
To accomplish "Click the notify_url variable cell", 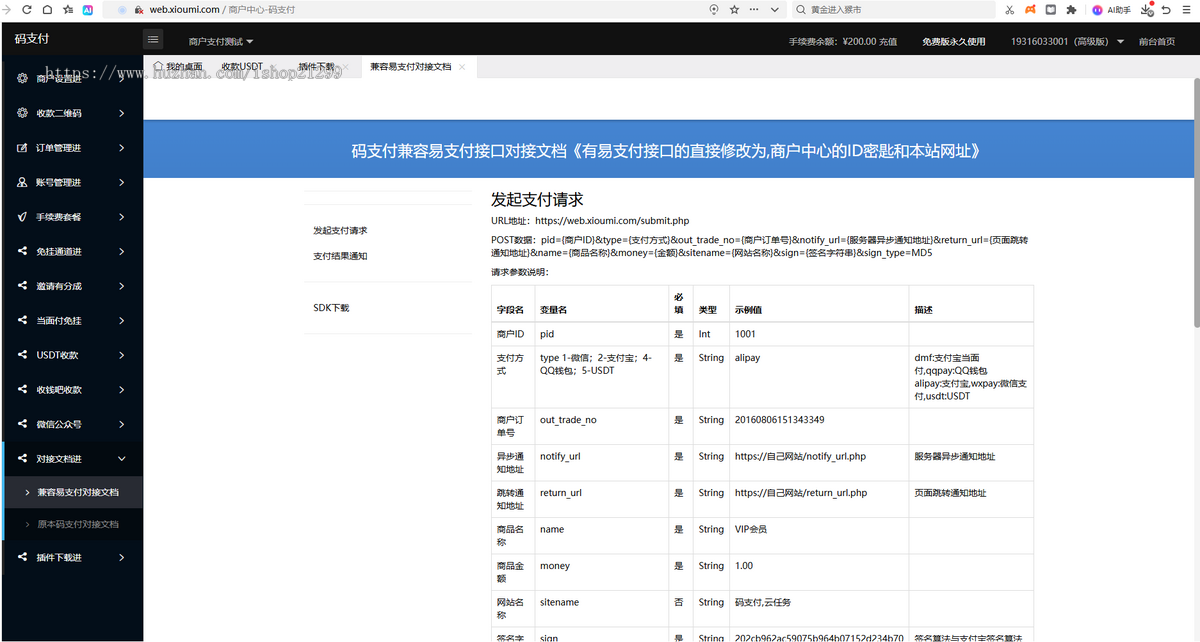I will 601,463.
